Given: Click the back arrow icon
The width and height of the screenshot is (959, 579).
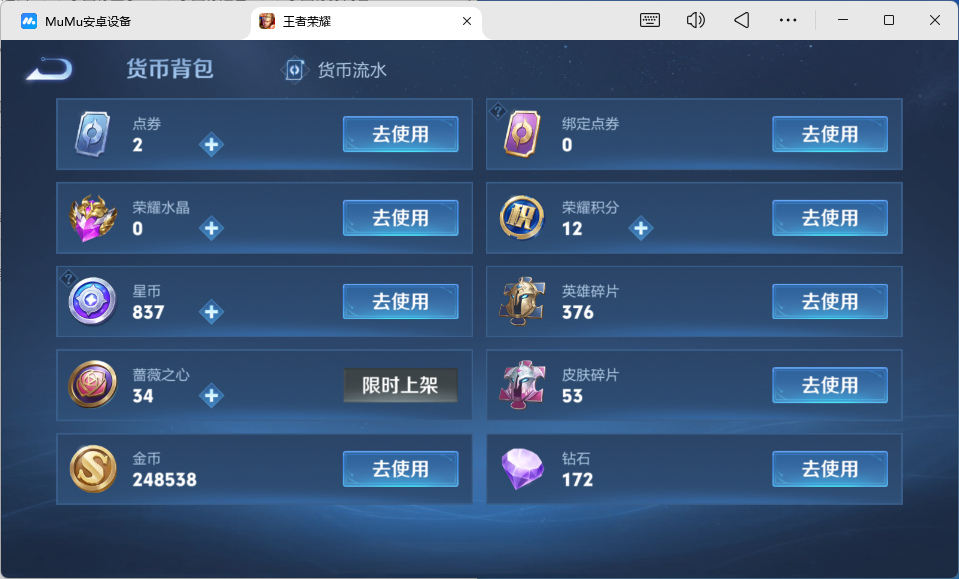Looking at the screenshot, I should (50, 68).
